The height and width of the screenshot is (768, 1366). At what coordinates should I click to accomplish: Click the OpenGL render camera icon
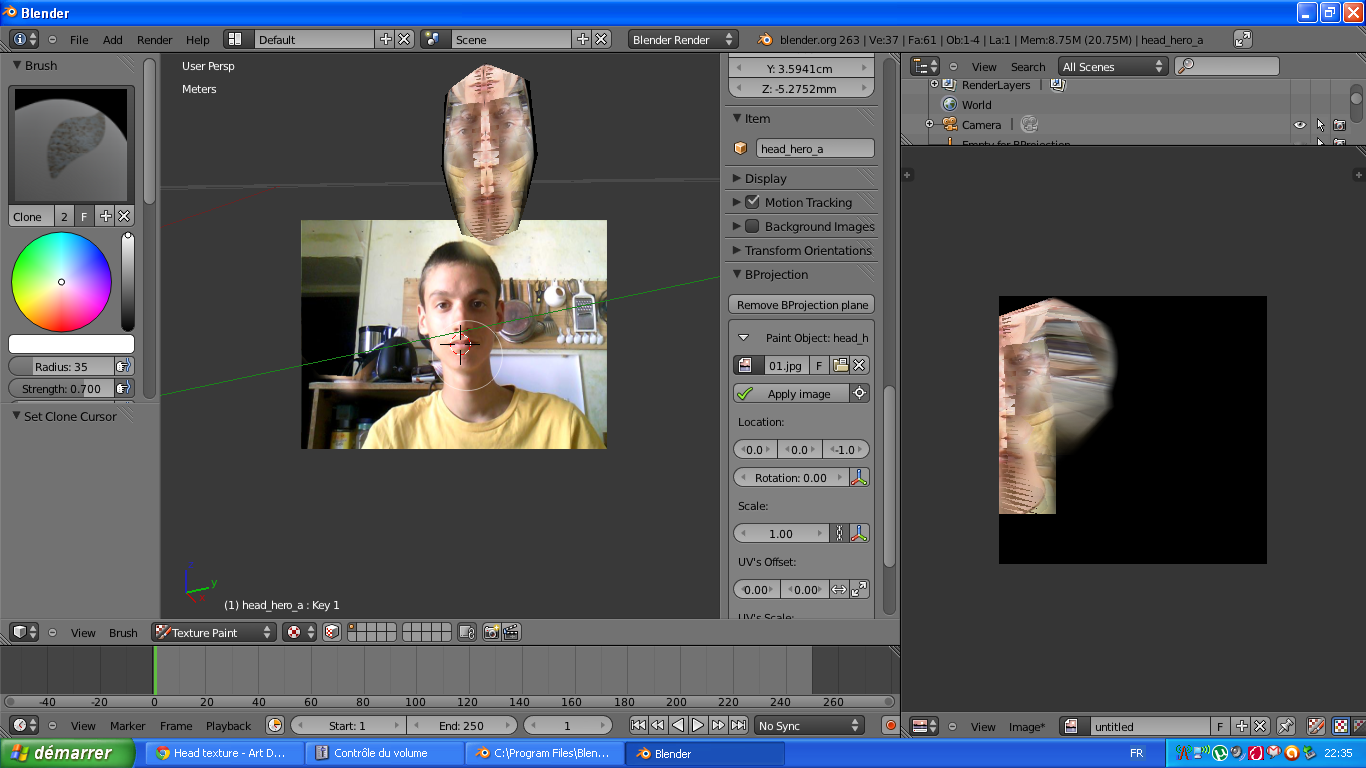pos(491,632)
